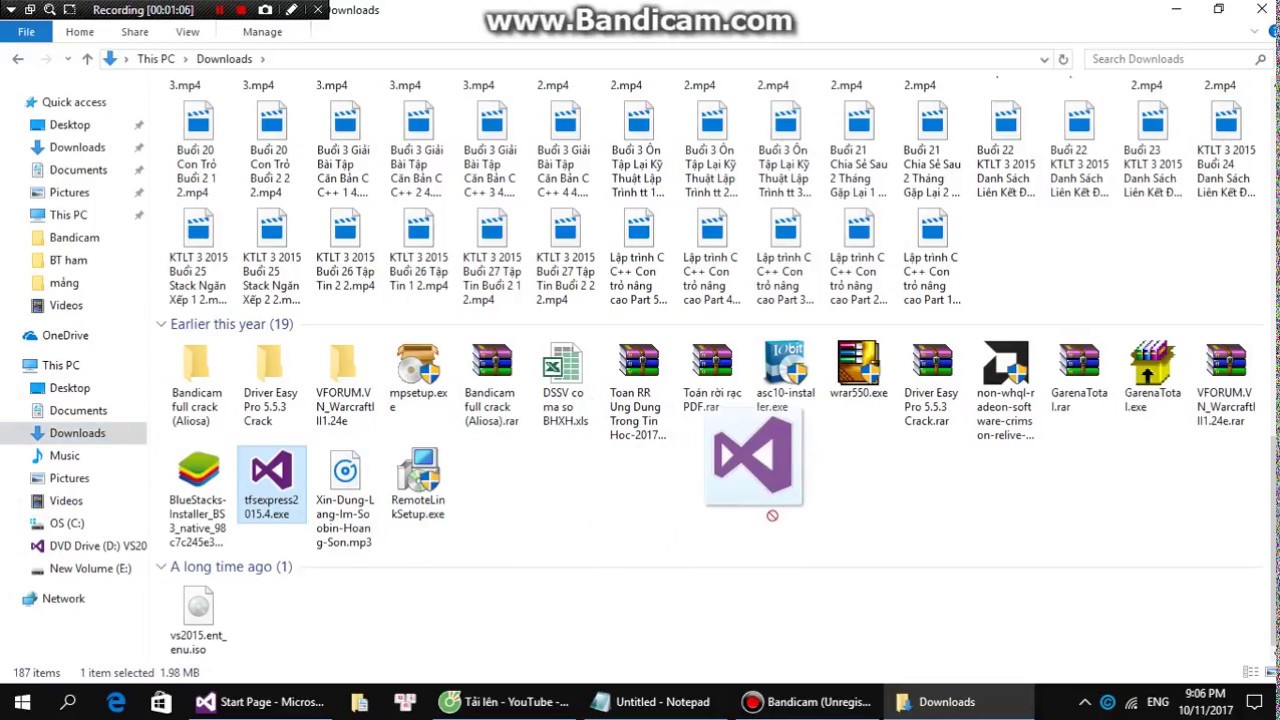The height and width of the screenshot is (720, 1280).
Task: Open Bandicam folder in navigation pane
Action: pos(74,237)
